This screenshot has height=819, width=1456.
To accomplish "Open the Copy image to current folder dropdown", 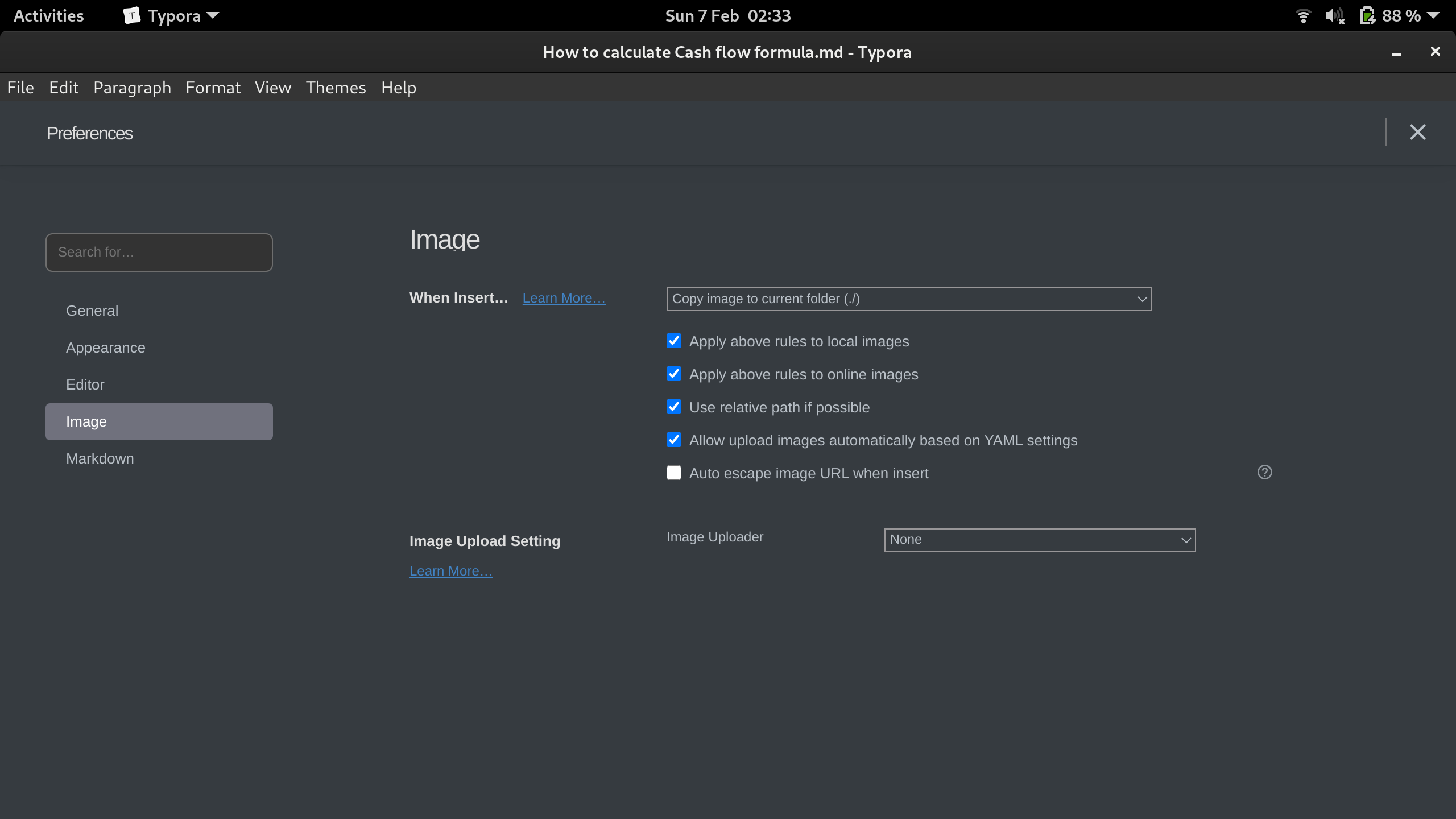I will click(909, 299).
